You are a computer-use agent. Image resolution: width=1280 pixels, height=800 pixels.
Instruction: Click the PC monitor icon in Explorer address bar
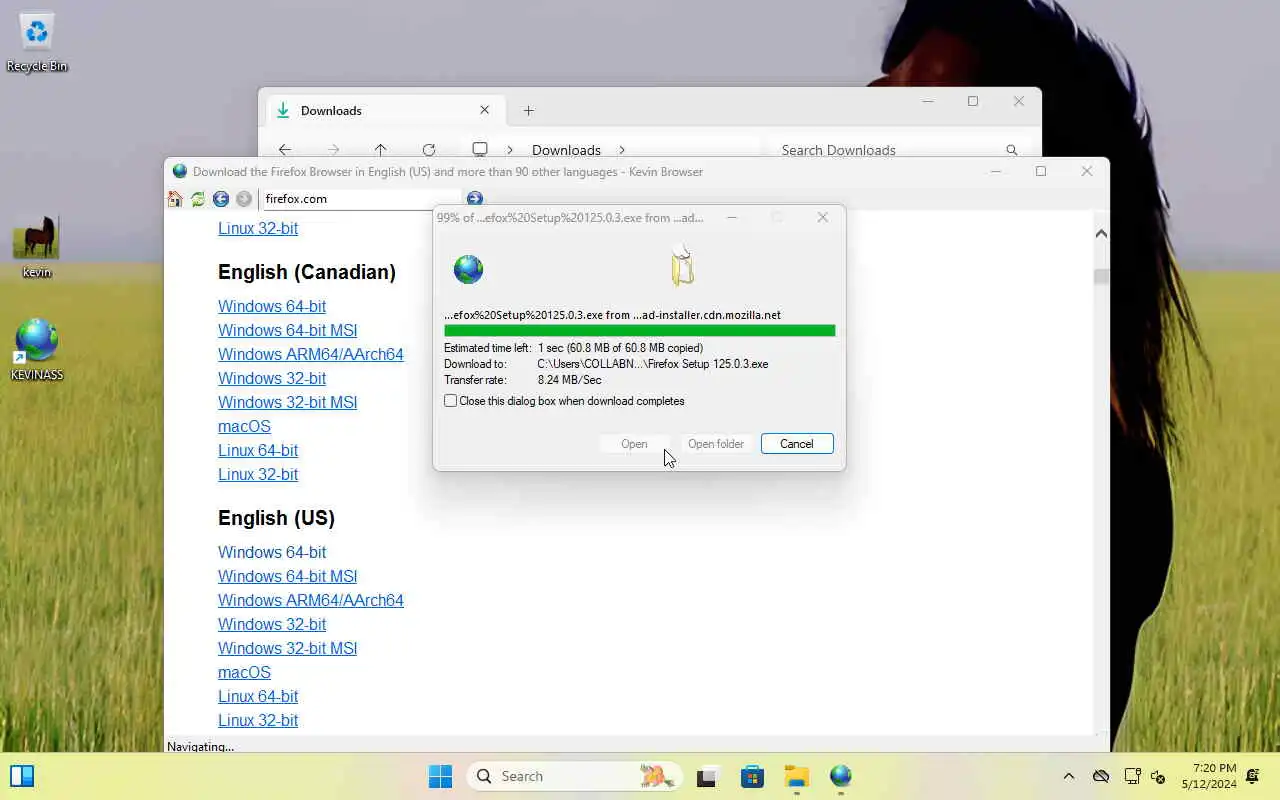(x=480, y=149)
